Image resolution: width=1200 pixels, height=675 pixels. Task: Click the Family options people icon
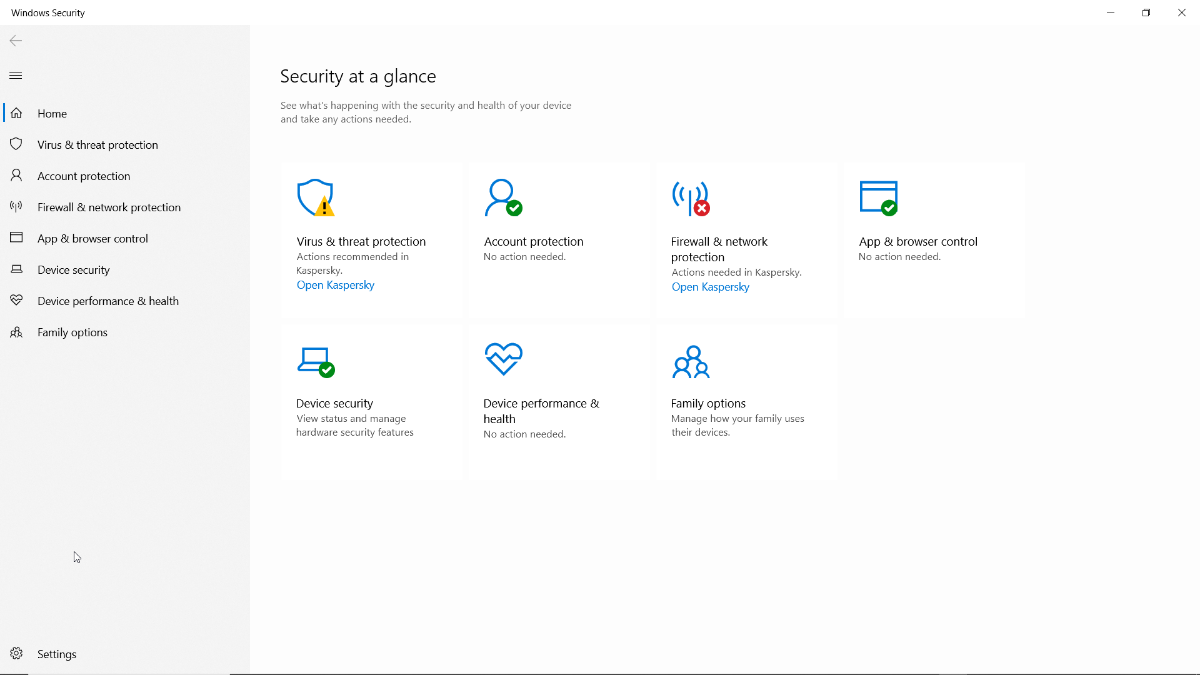tap(690, 361)
